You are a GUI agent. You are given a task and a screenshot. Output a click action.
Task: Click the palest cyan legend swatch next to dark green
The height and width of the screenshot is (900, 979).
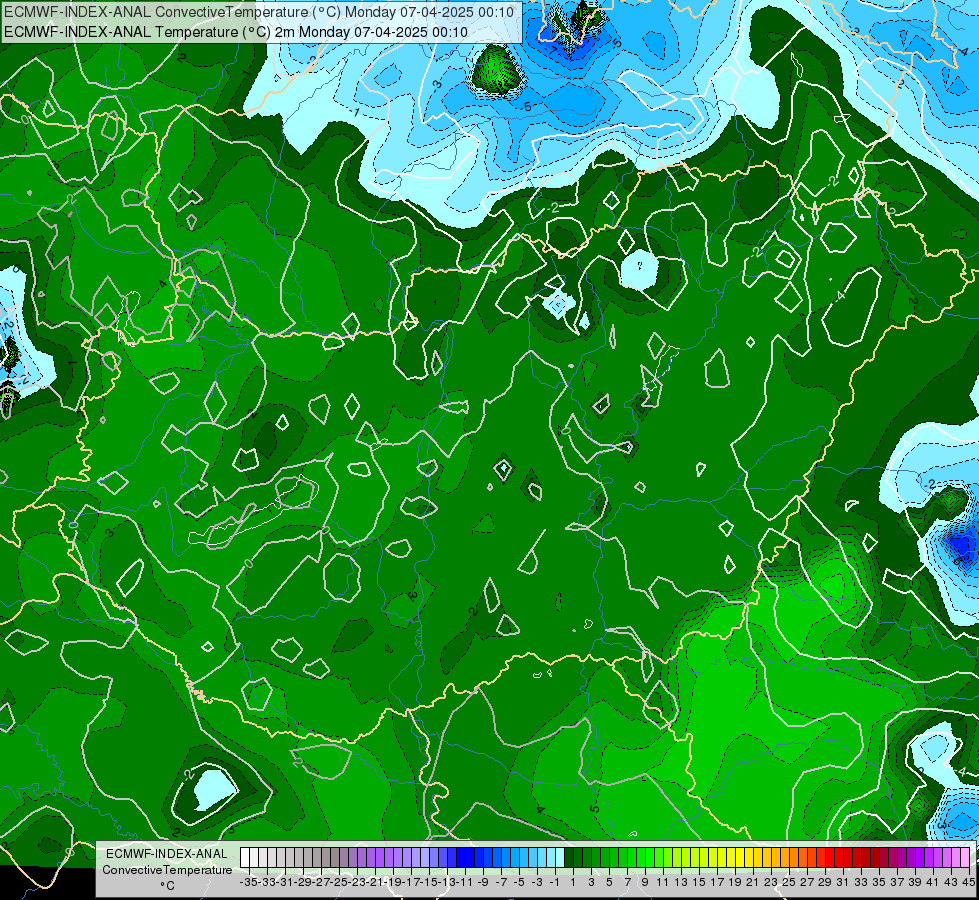[560, 858]
